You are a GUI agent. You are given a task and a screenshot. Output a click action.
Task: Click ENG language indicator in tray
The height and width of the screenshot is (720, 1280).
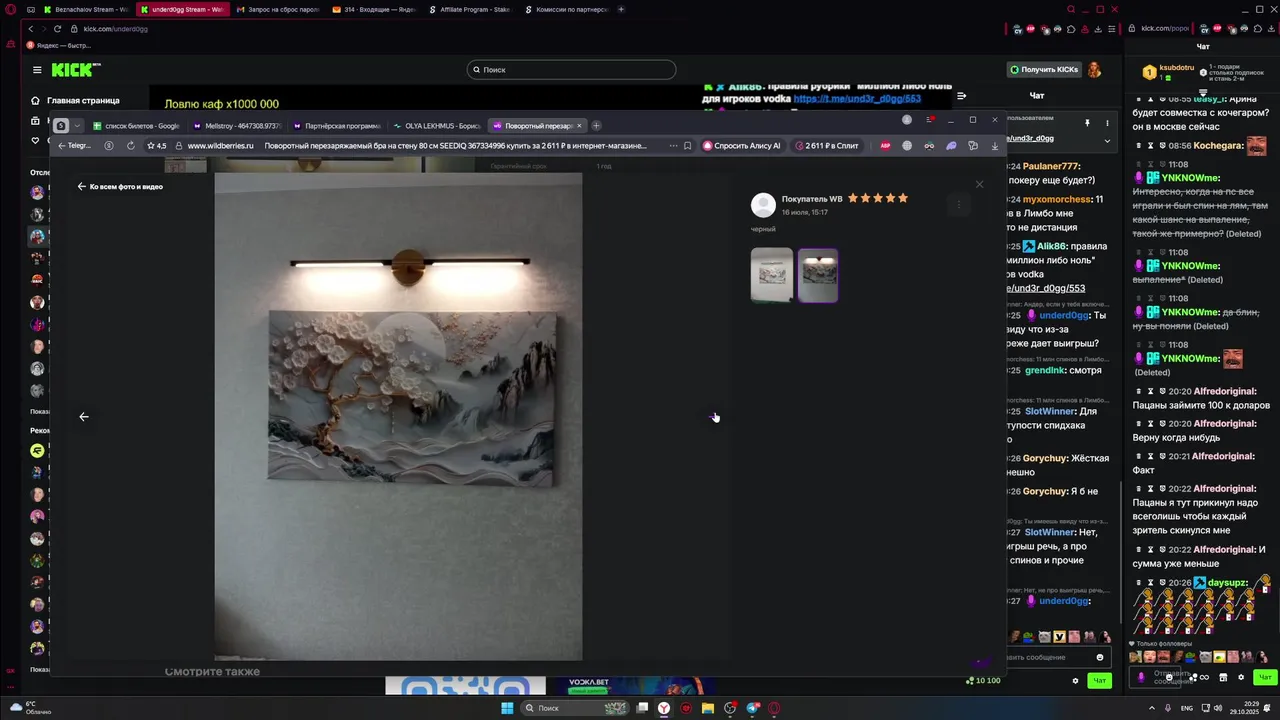click(1187, 708)
